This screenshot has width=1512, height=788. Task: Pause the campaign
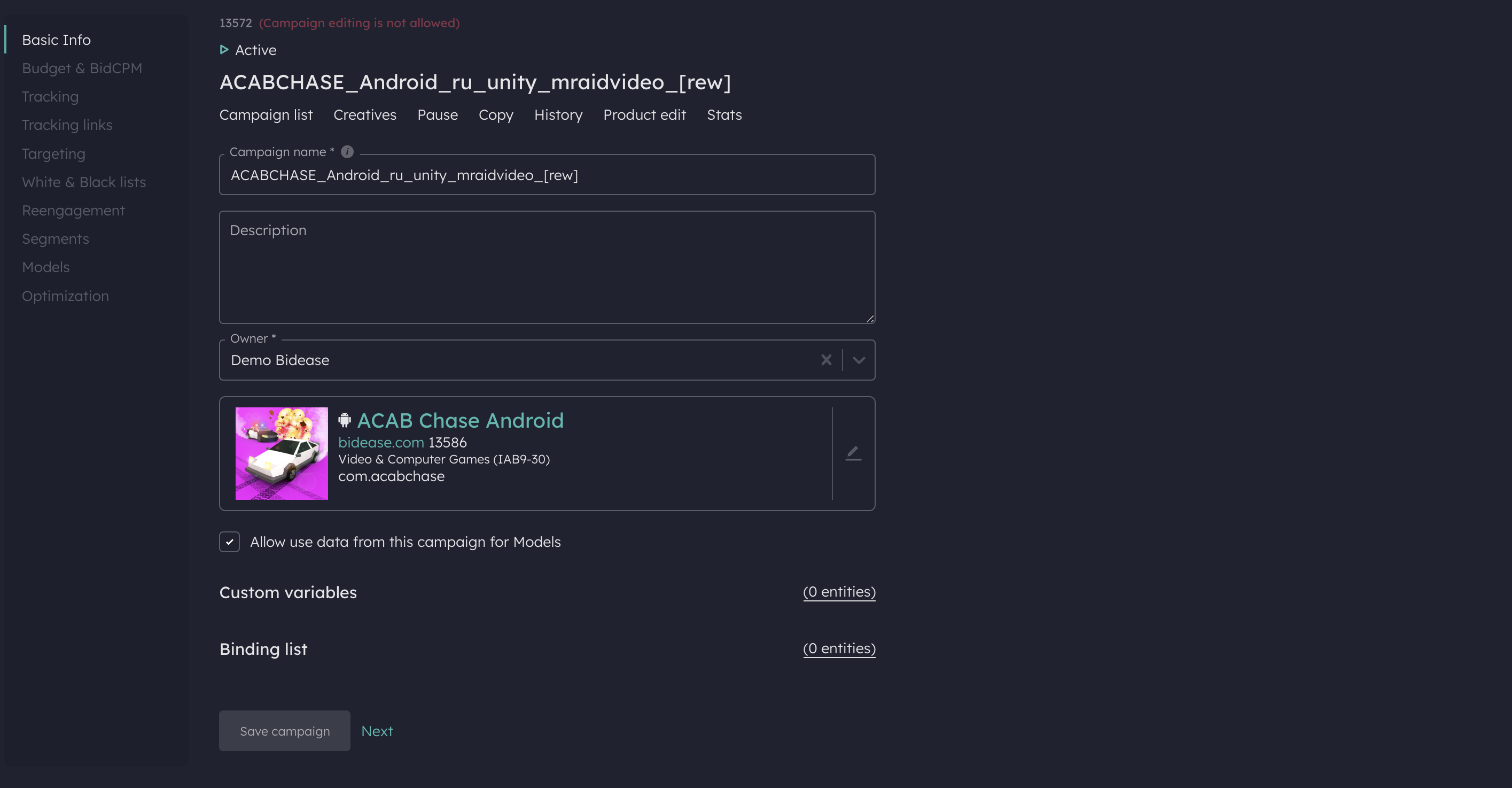437,115
